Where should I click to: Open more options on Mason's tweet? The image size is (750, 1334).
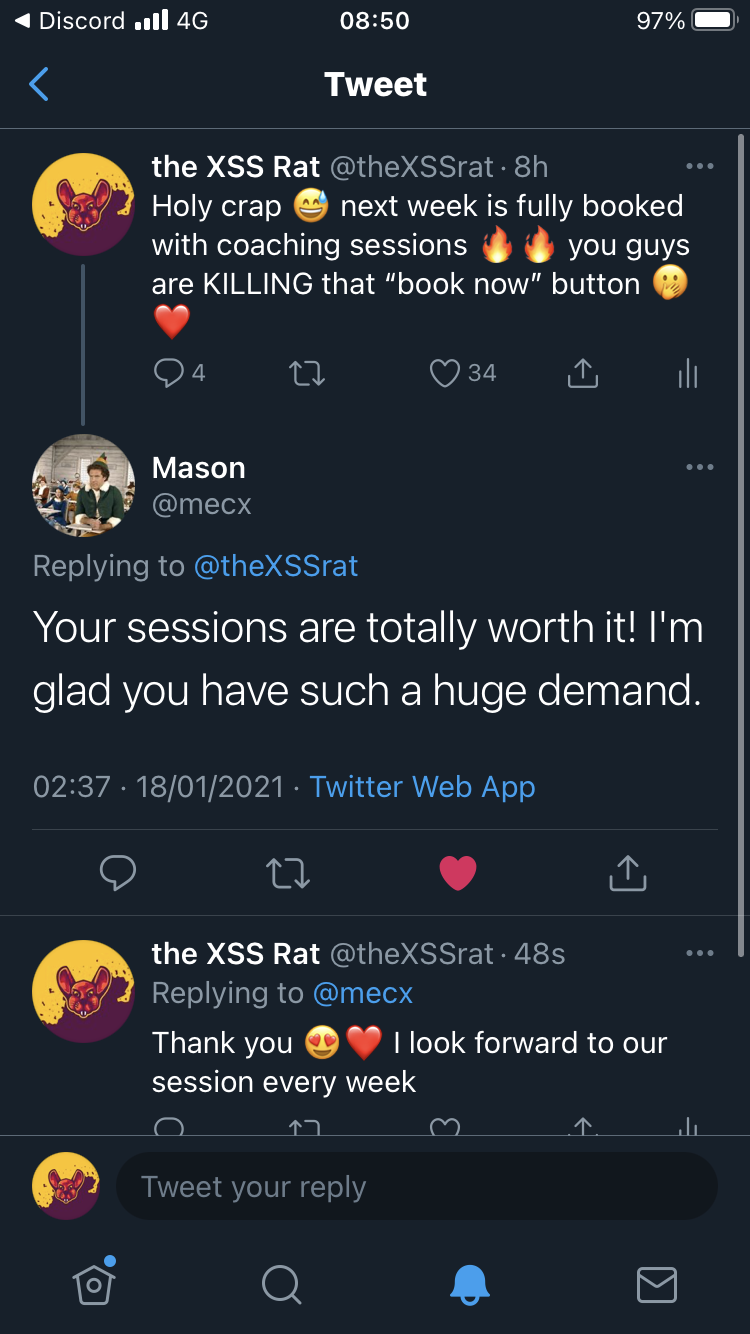700,467
